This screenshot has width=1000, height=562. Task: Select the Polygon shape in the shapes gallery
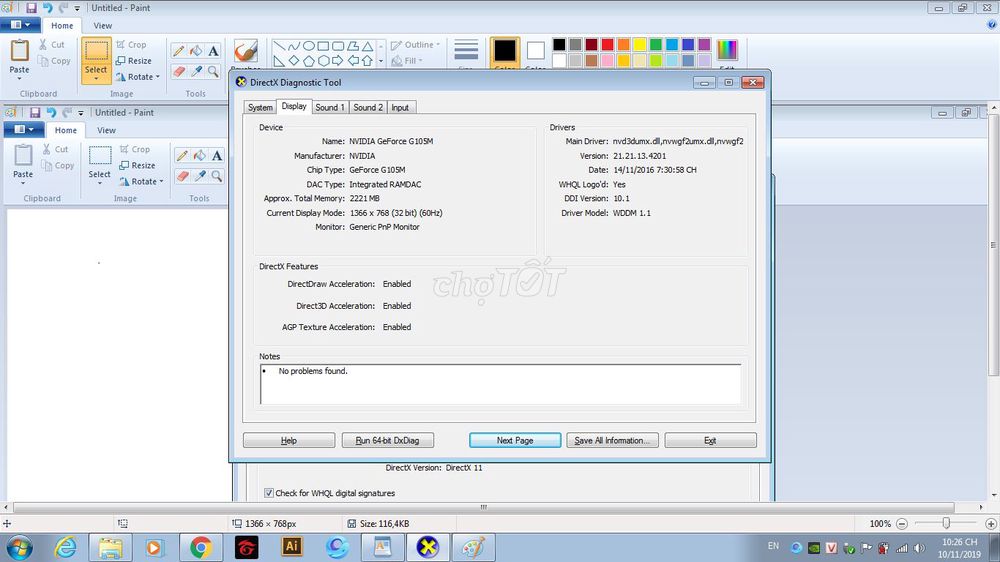pyautogui.click(x=353, y=46)
